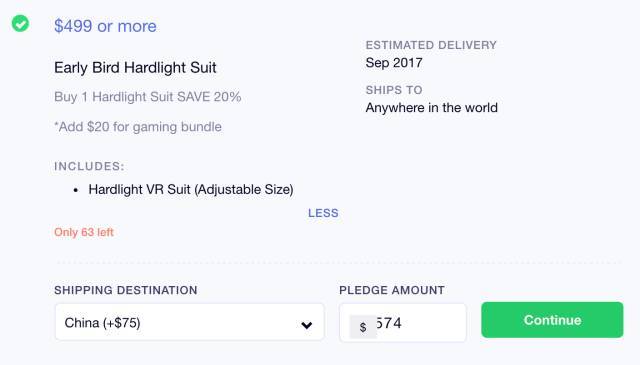Viewport: 640px width, 365px height.
Task: Click the dollar sign currency symbol
Action: (363, 327)
